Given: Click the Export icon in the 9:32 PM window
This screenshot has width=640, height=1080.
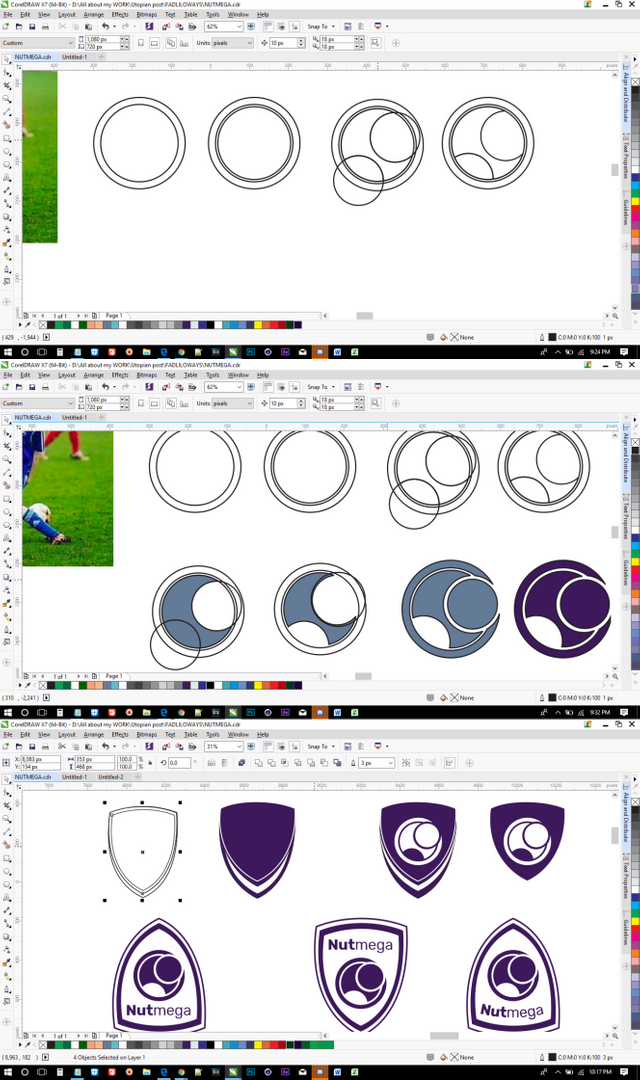Looking at the screenshot, I should [x=179, y=386].
